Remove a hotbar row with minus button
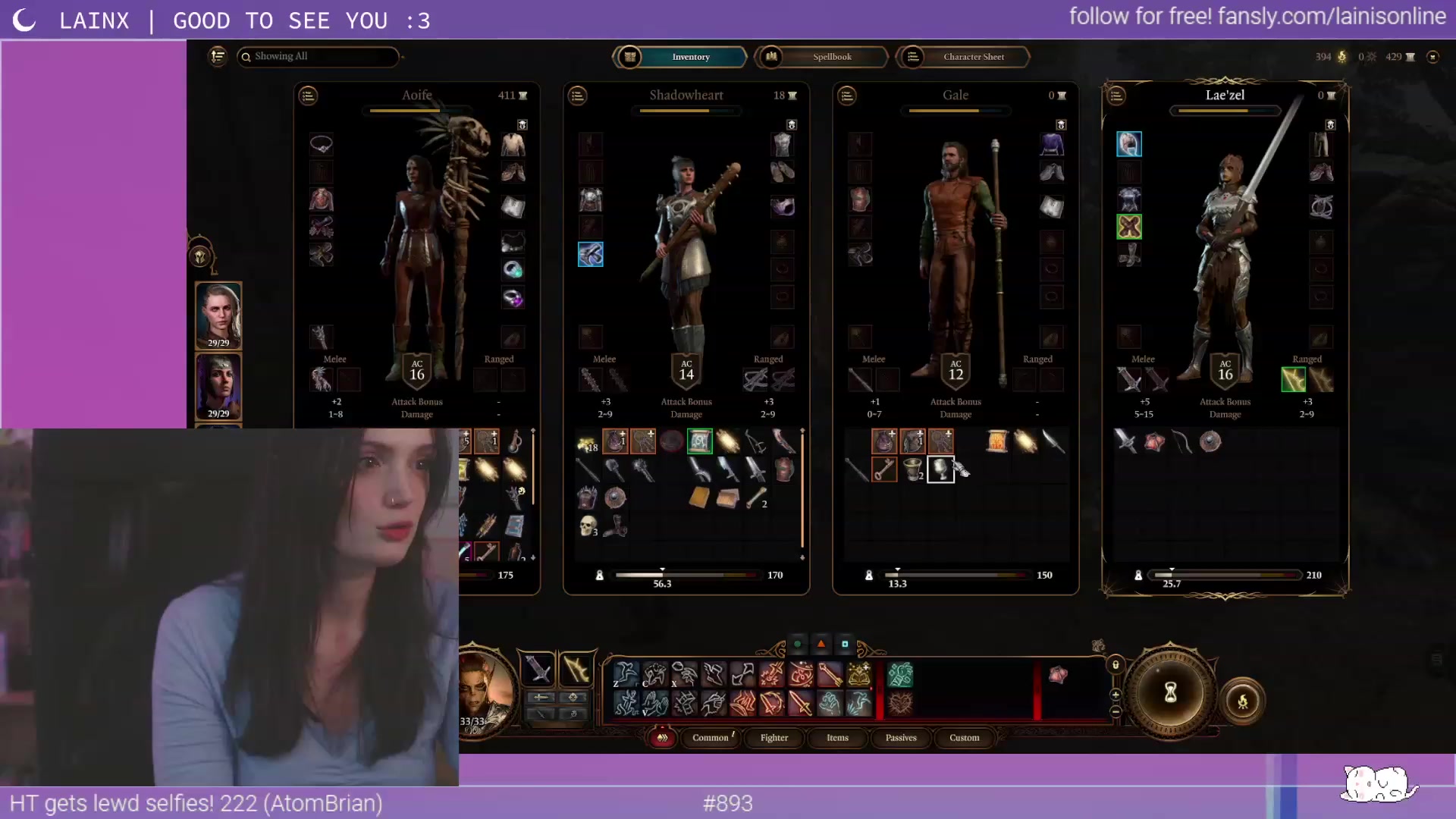This screenshot has height=819, width=1456. tap(1116, 711)
